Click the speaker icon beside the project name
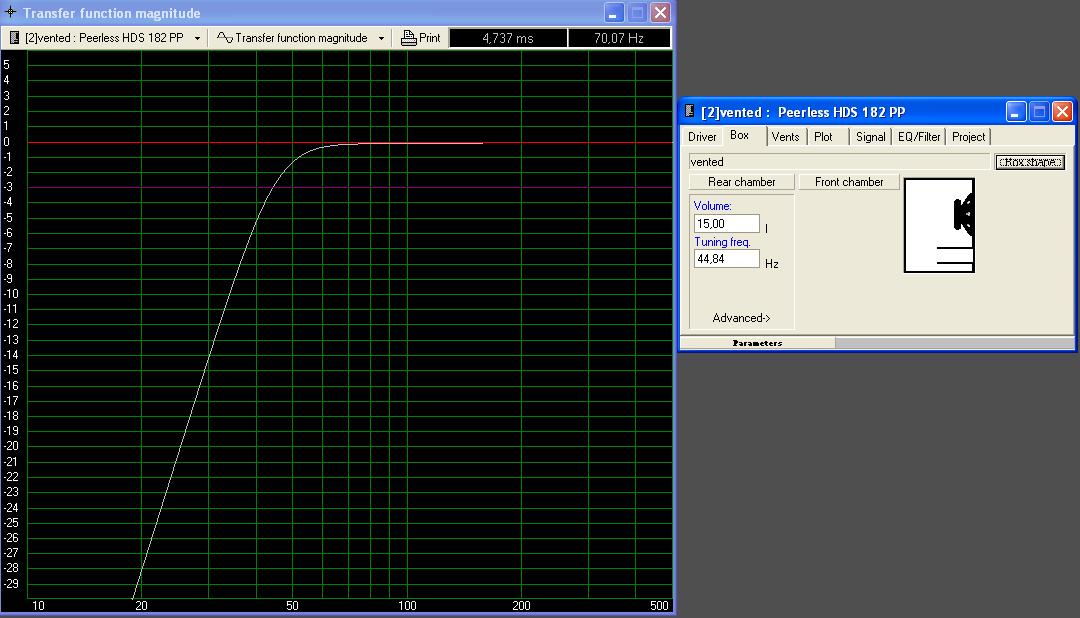 click(x=14, y=38)
